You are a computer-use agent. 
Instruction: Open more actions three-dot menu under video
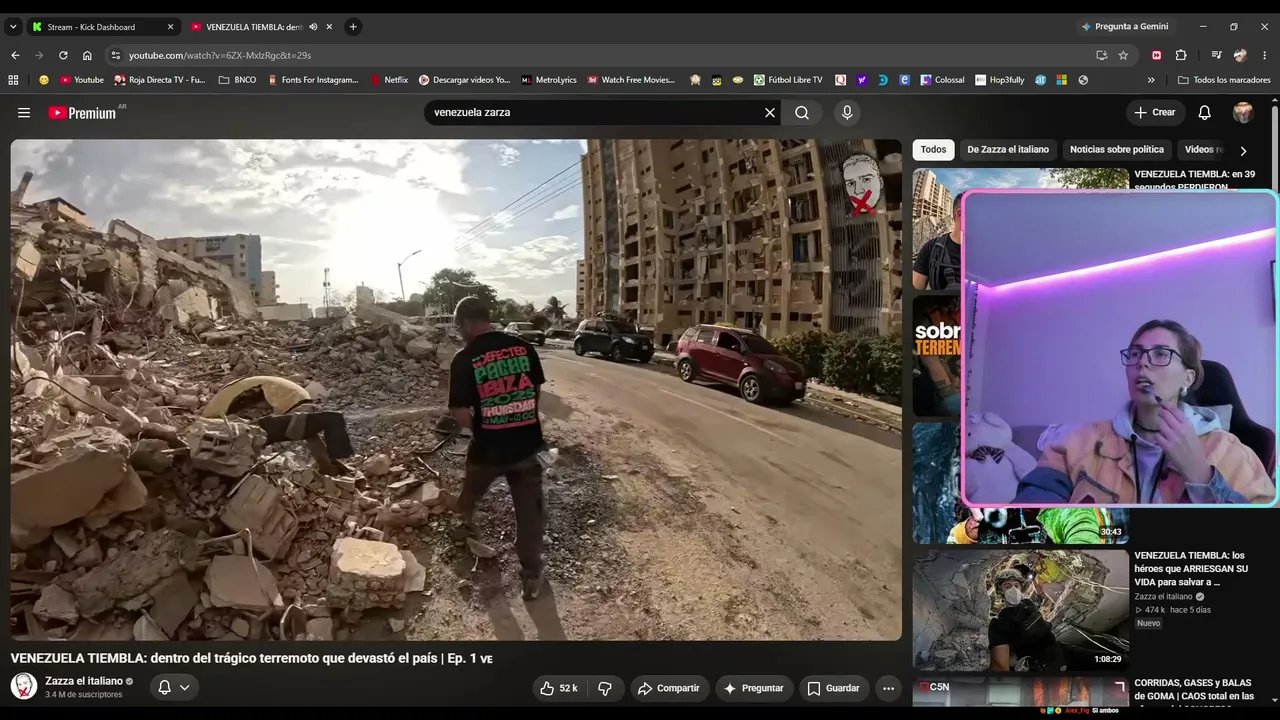(x=888, y=688)
